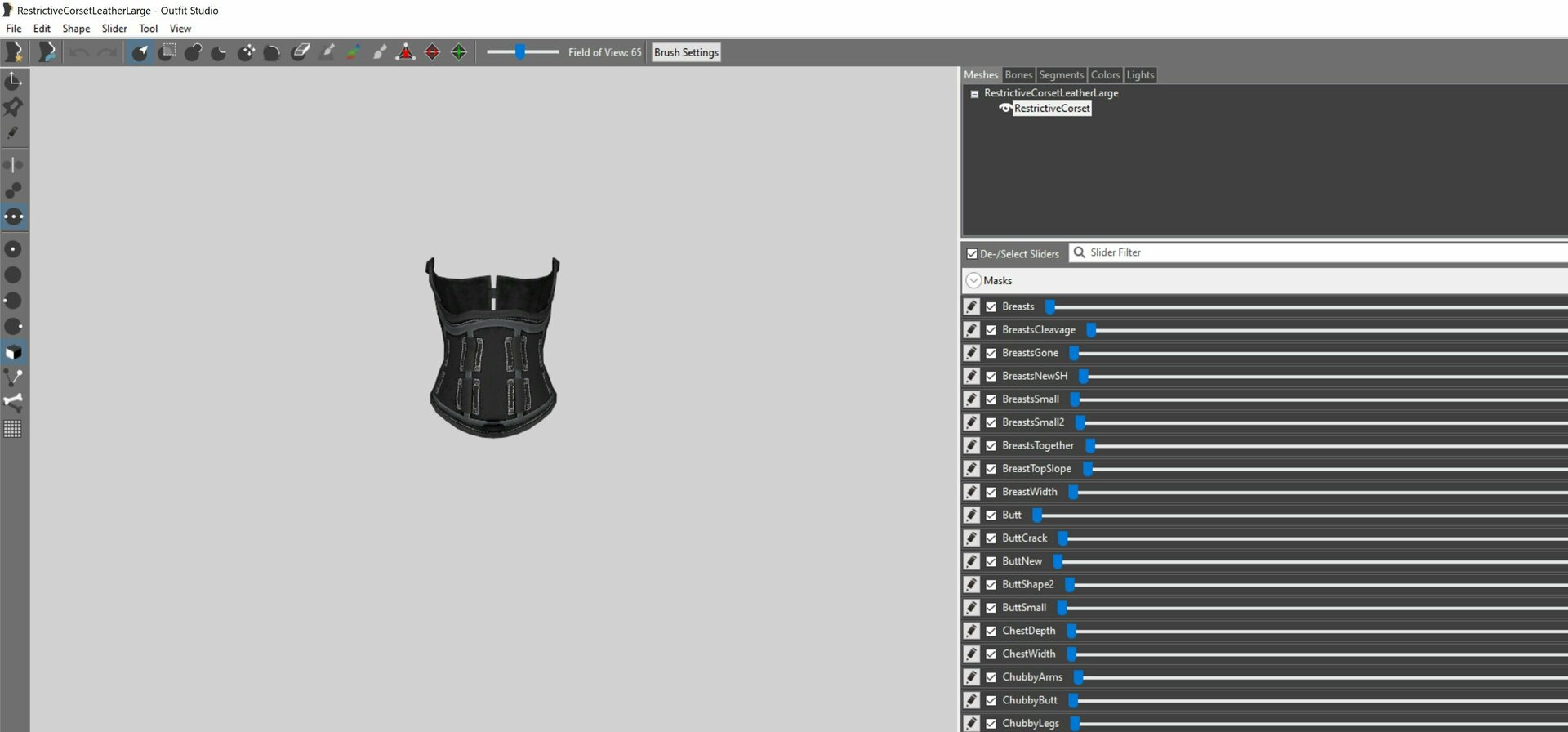This screenshot has height=732, width=1568.
Task: Select the Move brush with arrows icon
Action: (x=246, y=52)
